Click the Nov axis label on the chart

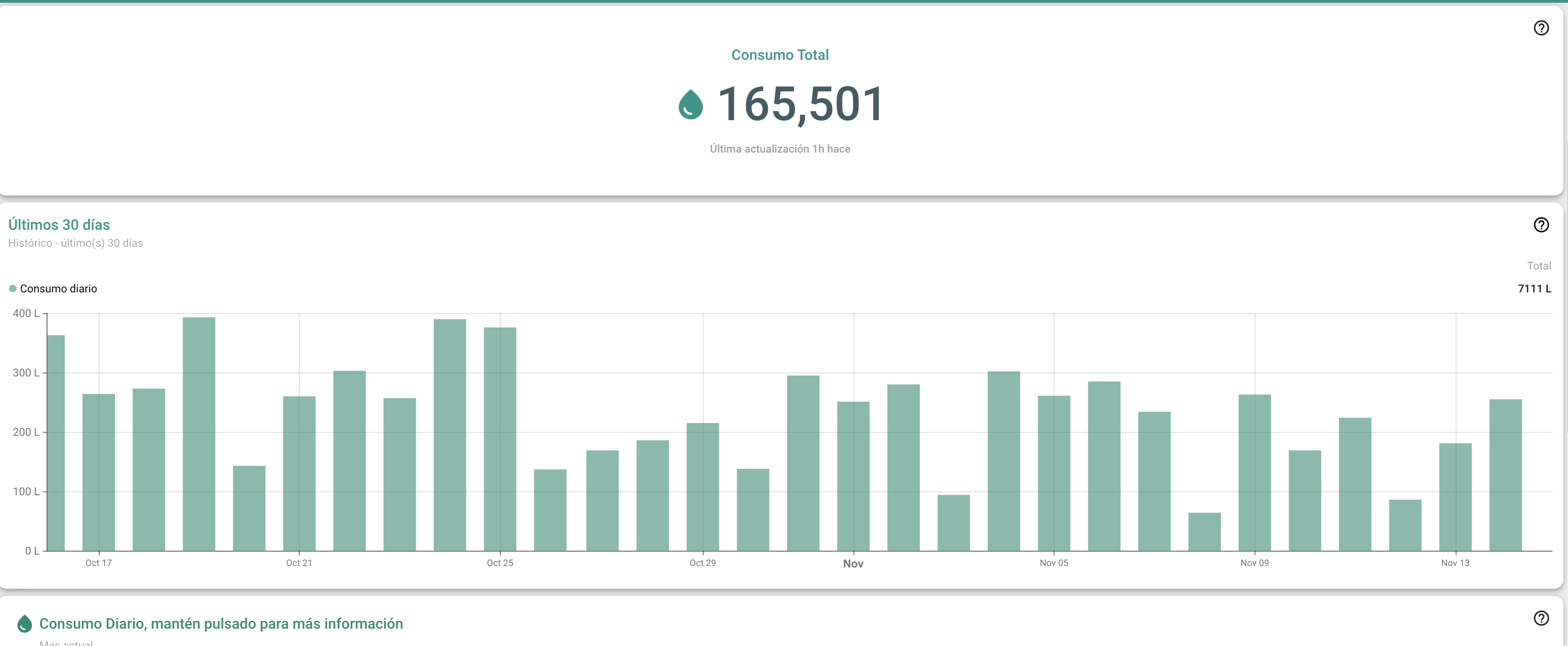(x=853, y=563)
